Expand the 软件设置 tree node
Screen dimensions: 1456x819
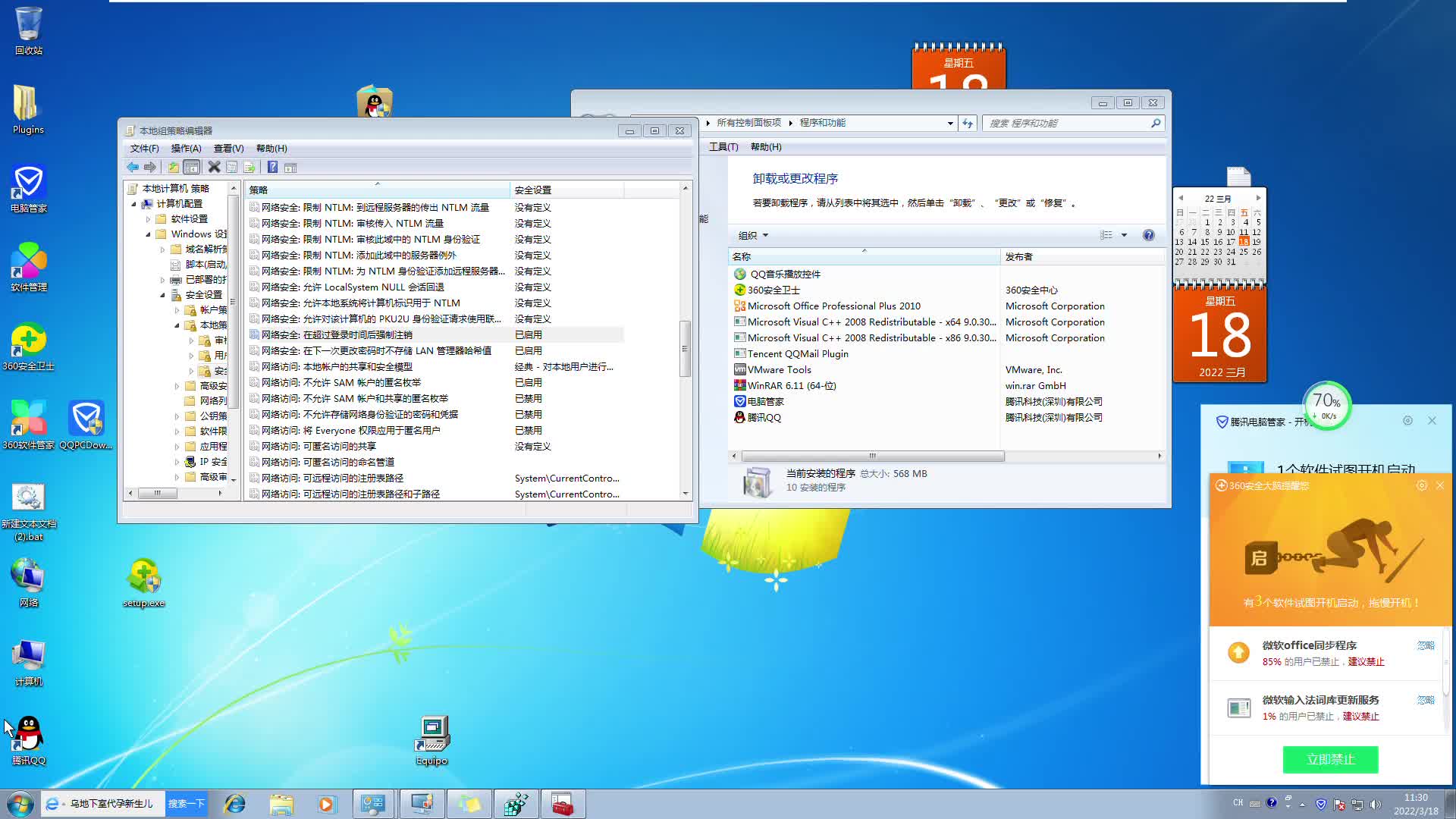(149, 219)
